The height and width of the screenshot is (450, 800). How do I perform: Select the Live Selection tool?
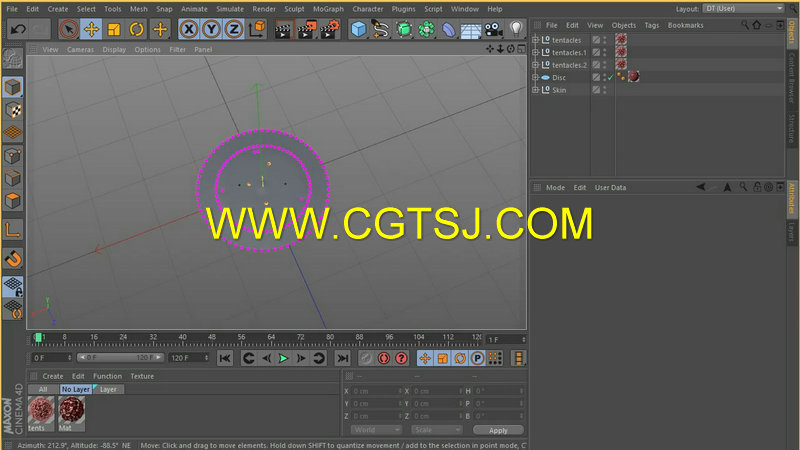68,29
